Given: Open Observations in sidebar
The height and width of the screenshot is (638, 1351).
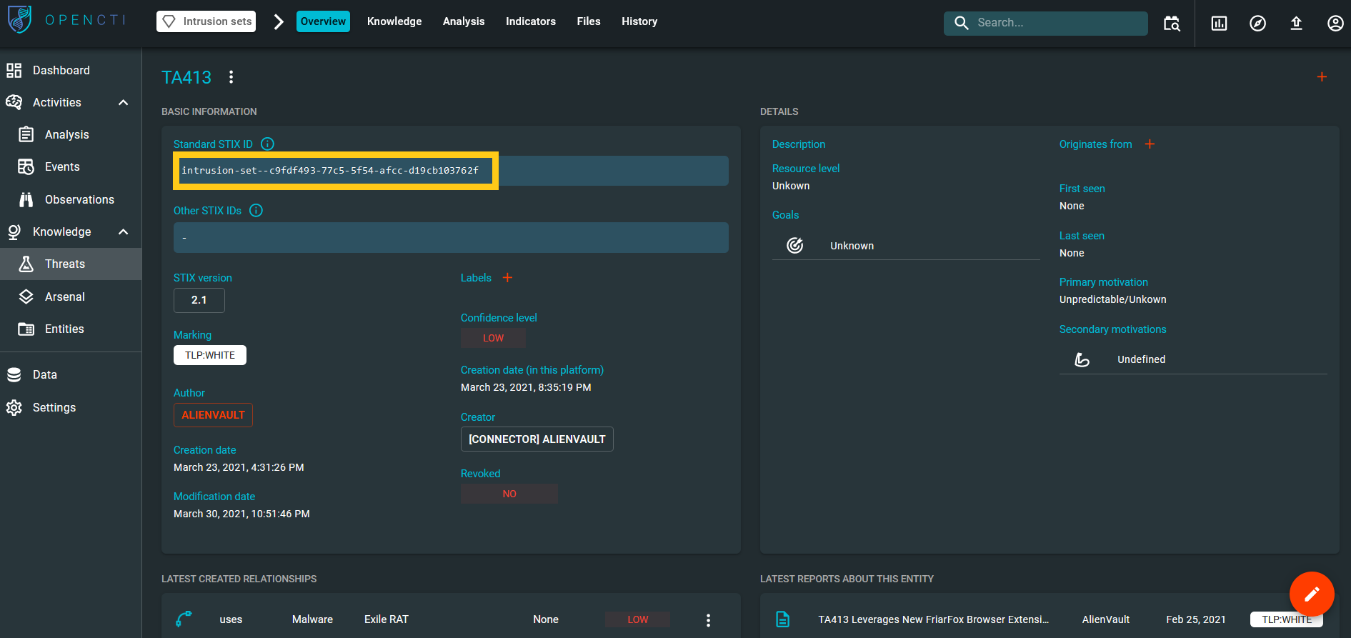Looking at the screenshot, I should point(70,199).
